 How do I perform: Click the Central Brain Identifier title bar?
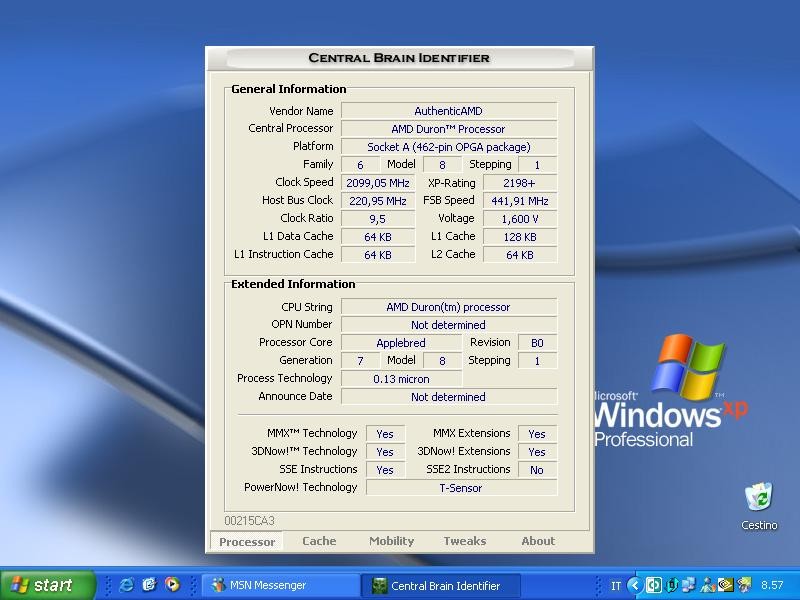pos(399,58)
